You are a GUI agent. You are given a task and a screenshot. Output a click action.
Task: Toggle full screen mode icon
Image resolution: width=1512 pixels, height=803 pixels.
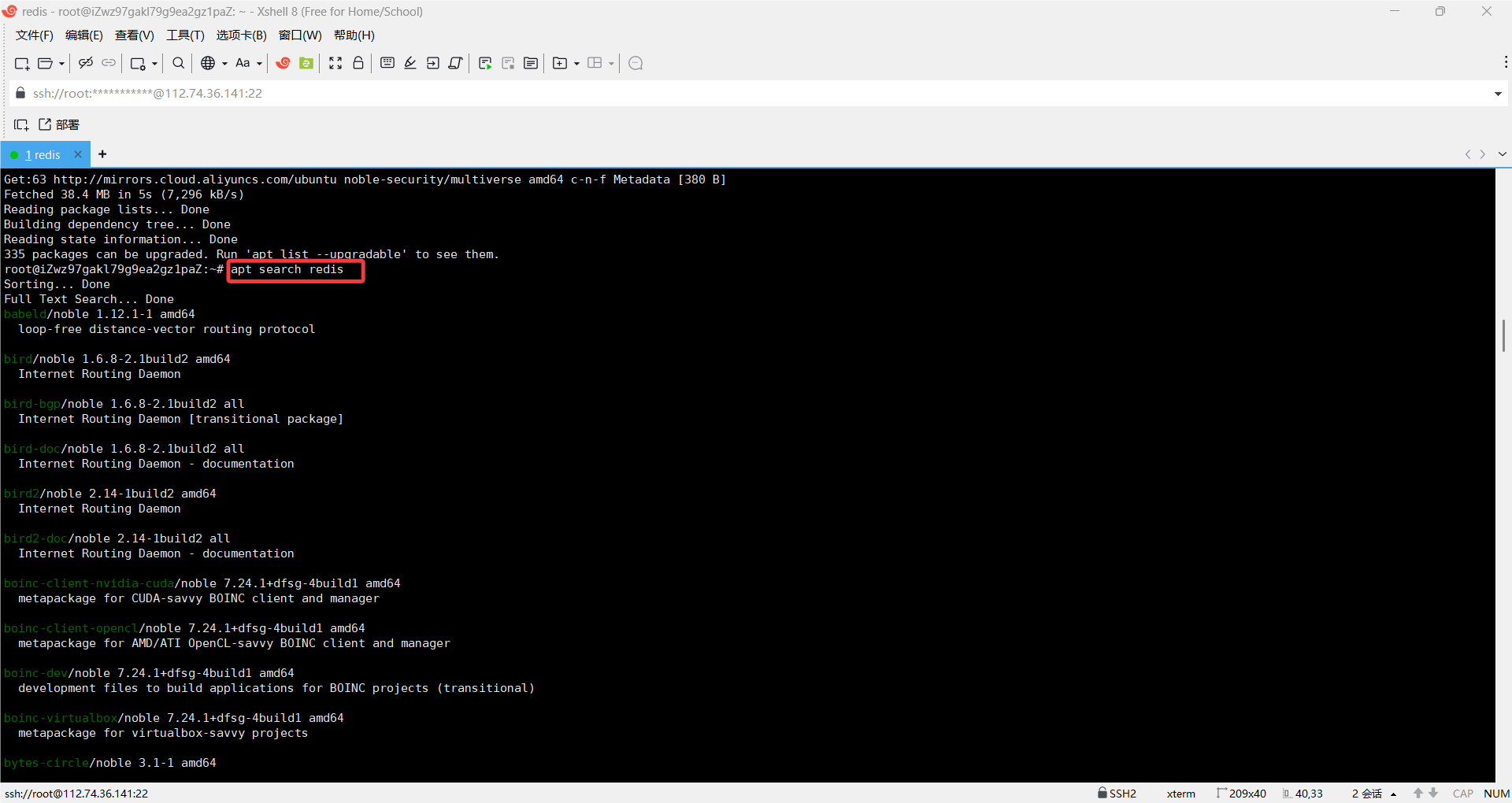(335, 63)
